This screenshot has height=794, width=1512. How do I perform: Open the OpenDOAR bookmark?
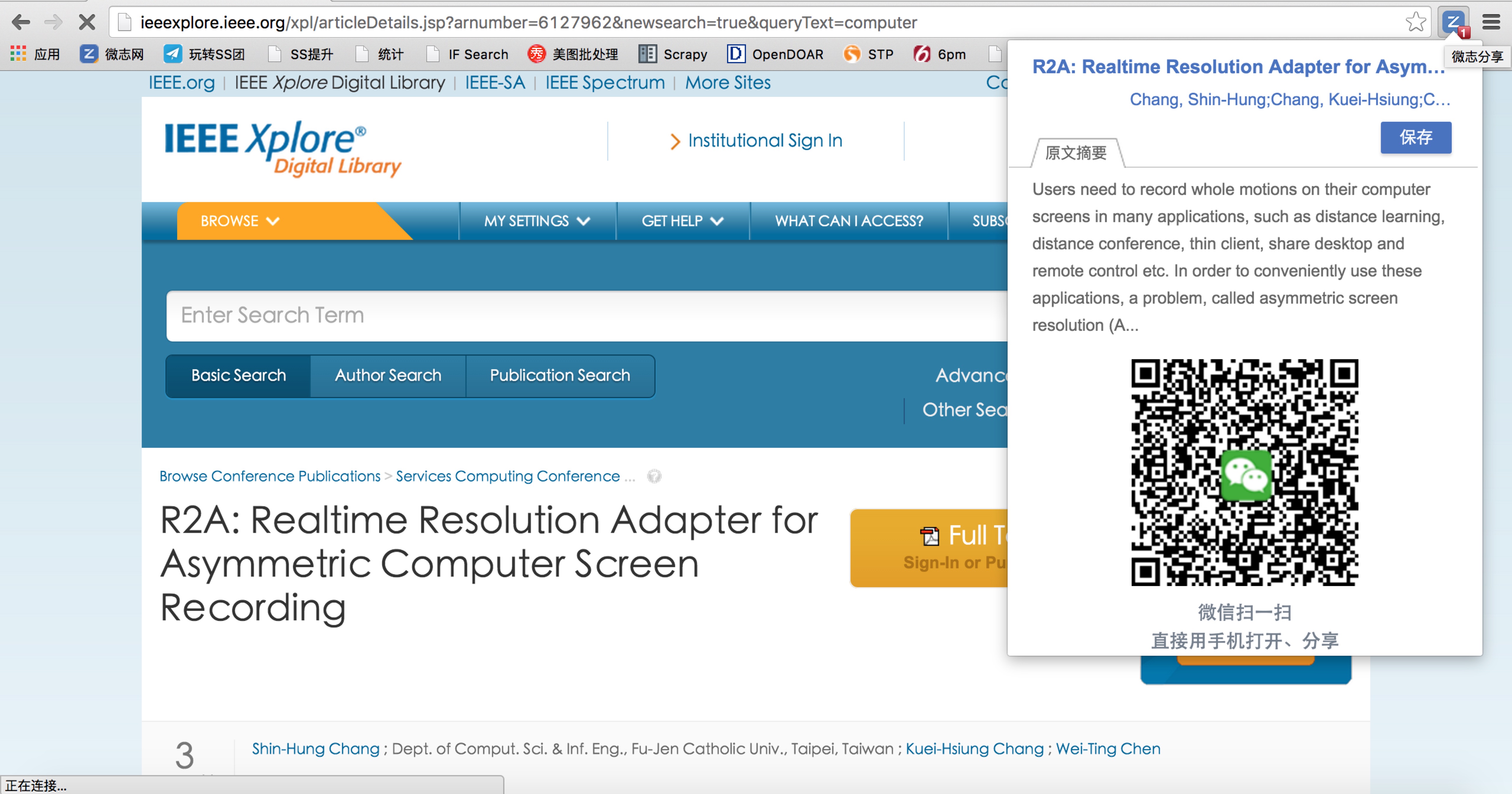(775, 54)
